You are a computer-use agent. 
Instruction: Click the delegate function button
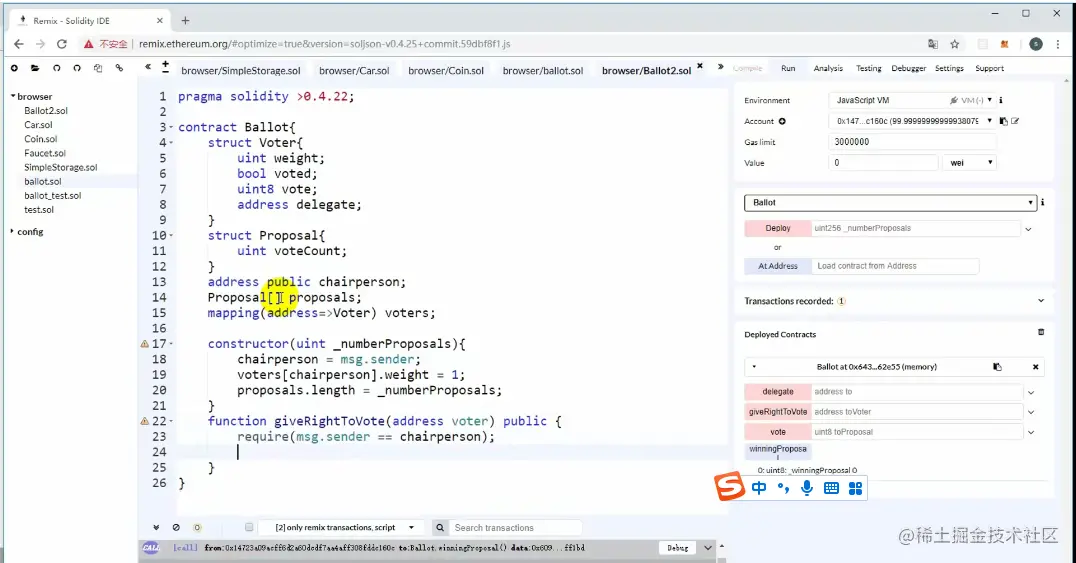pos(777,391)
